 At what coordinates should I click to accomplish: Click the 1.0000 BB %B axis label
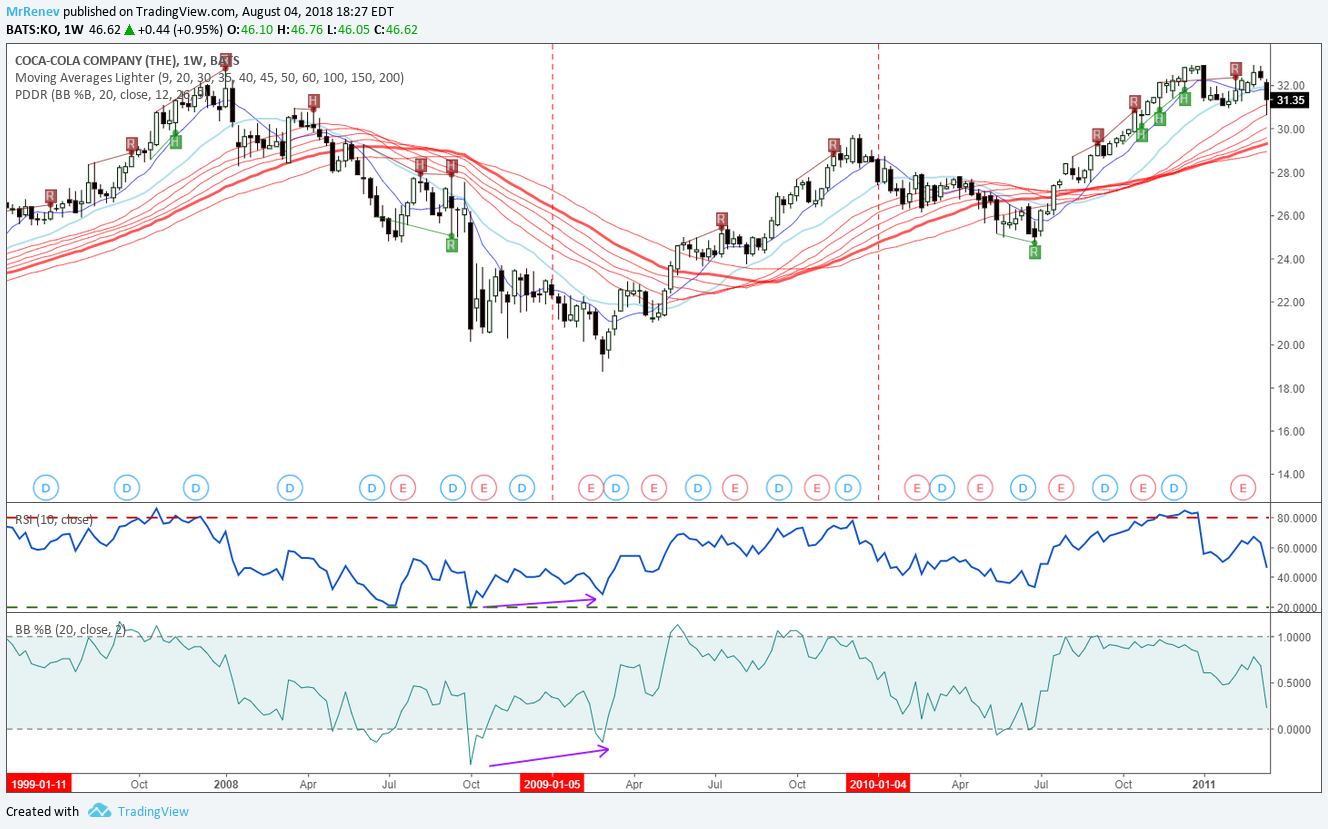(x=1294, y=637)
